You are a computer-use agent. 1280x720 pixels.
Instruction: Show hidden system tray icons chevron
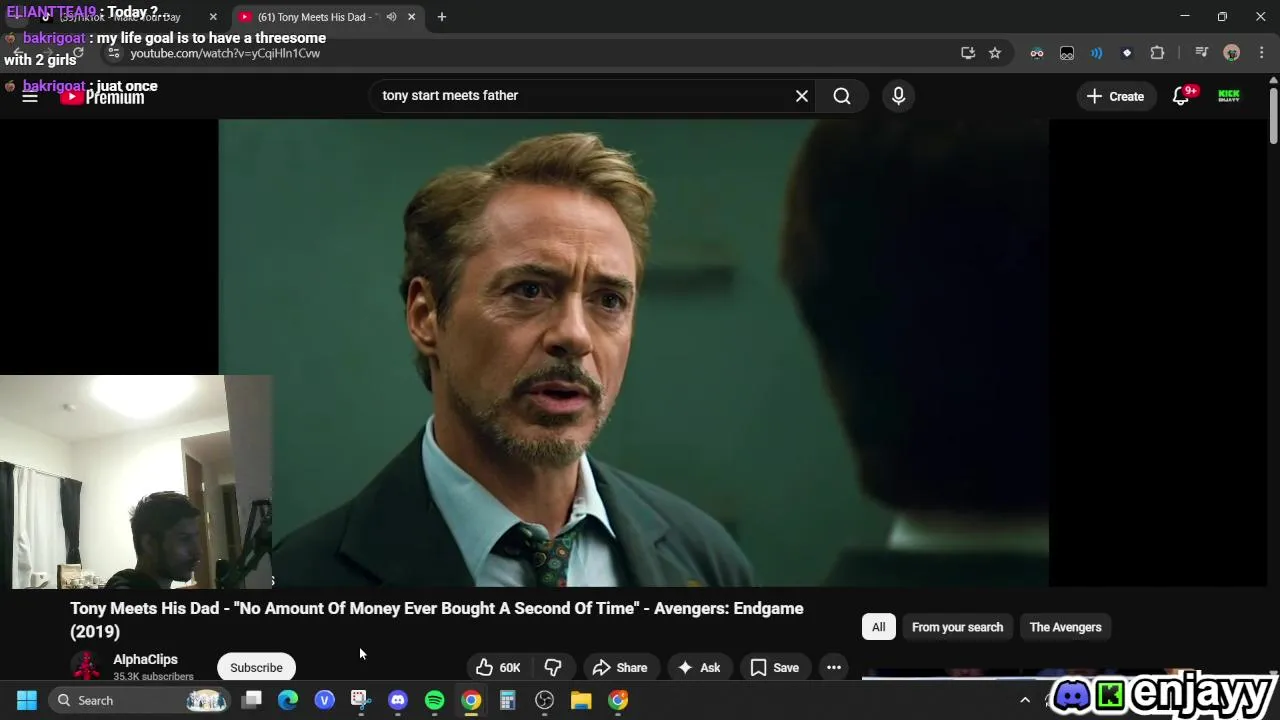coord(1025,700)
